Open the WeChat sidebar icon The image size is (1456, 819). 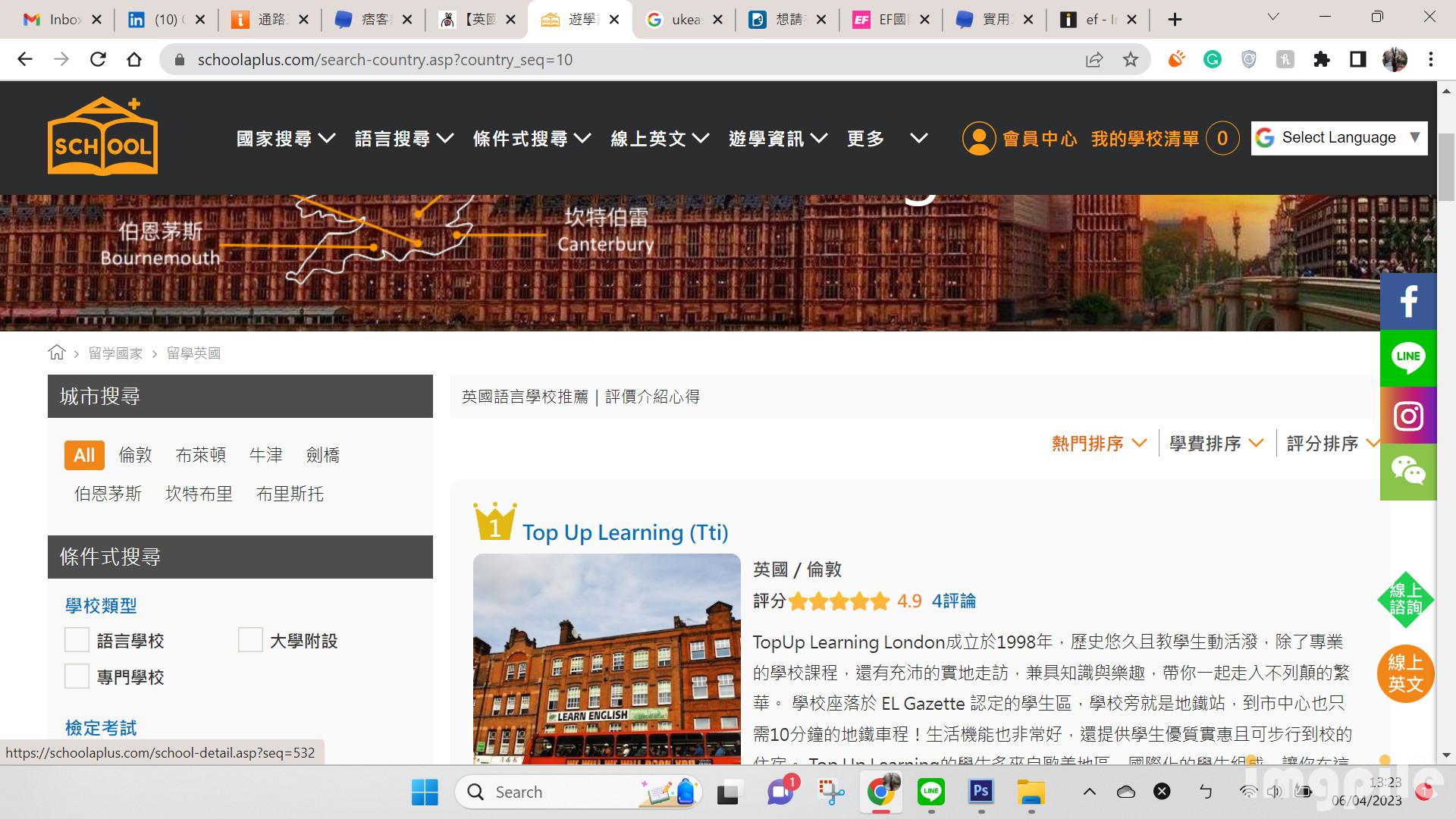[x=1408, y=472]
